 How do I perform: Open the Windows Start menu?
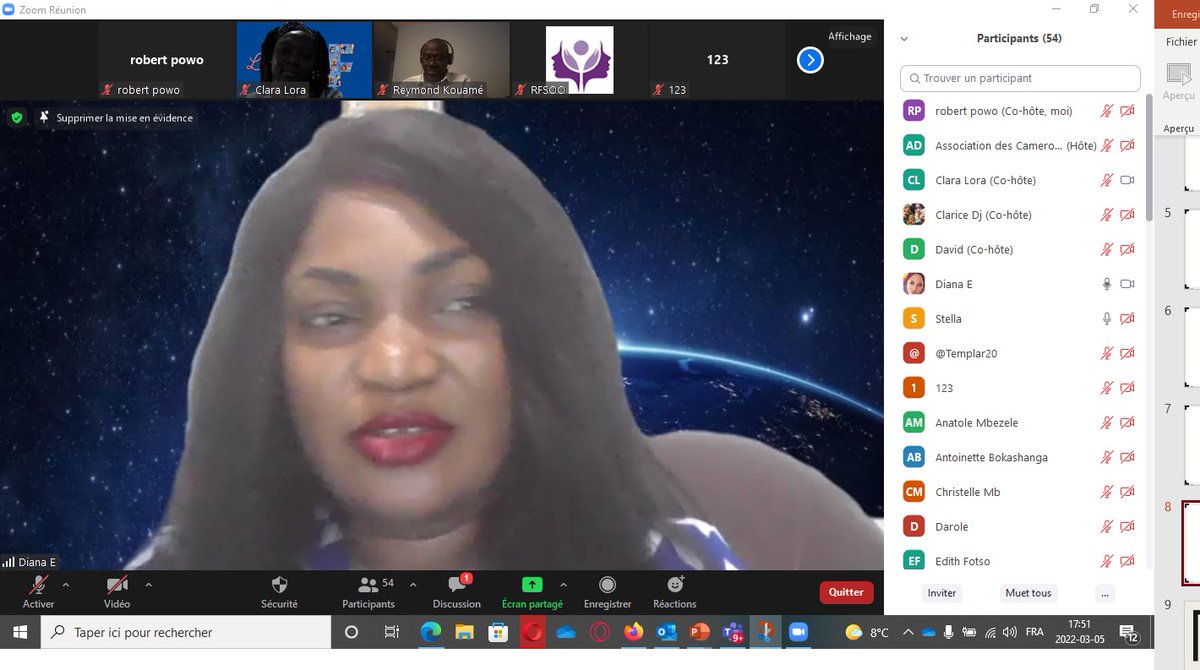point(20,632)
